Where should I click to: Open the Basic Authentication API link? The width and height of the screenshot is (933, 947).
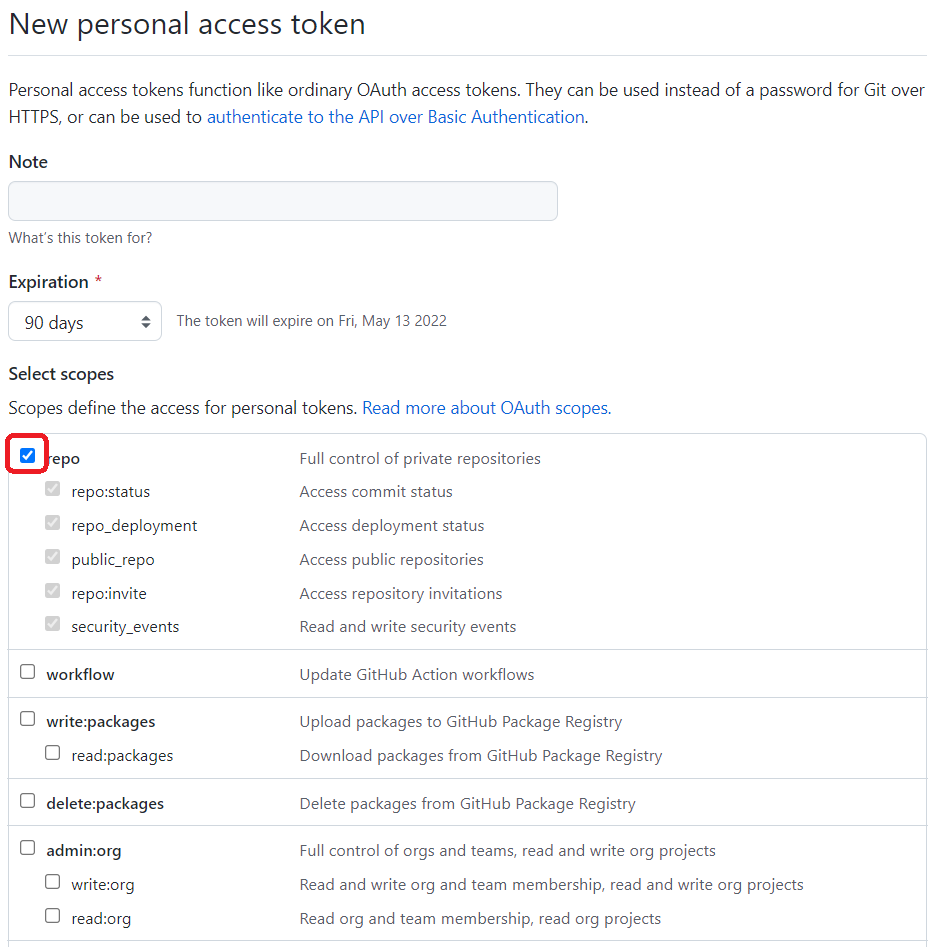(x=395, y=117)
